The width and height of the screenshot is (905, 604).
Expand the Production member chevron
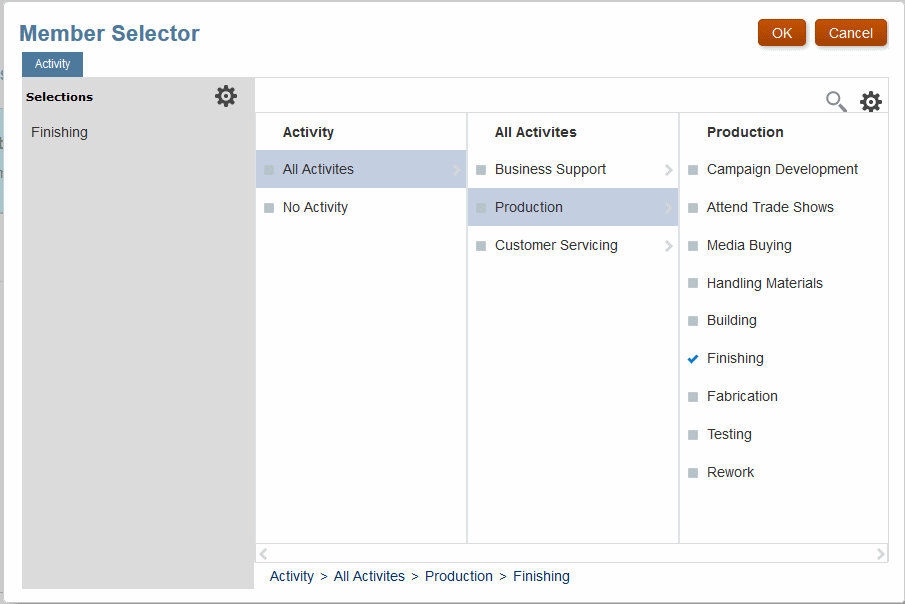tap(669, 208)
